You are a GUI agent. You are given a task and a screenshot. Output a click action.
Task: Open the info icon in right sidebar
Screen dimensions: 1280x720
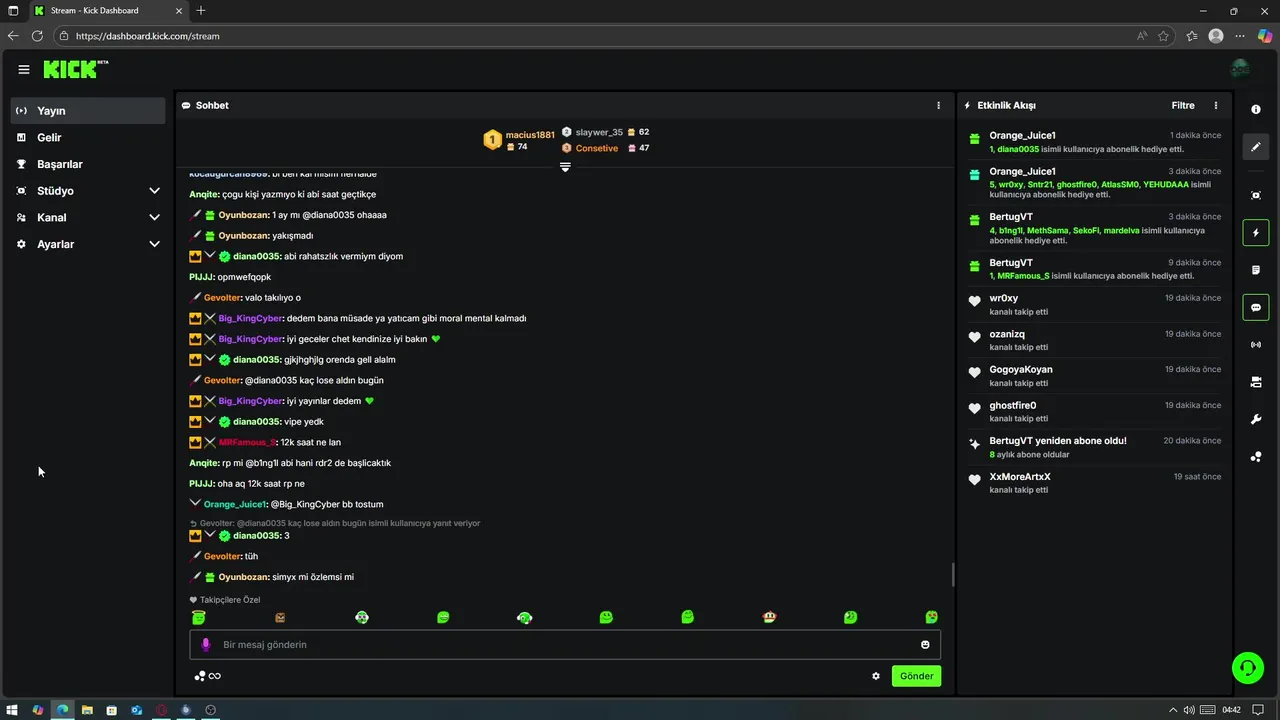pyautogui.click(x=1256, y=110)
